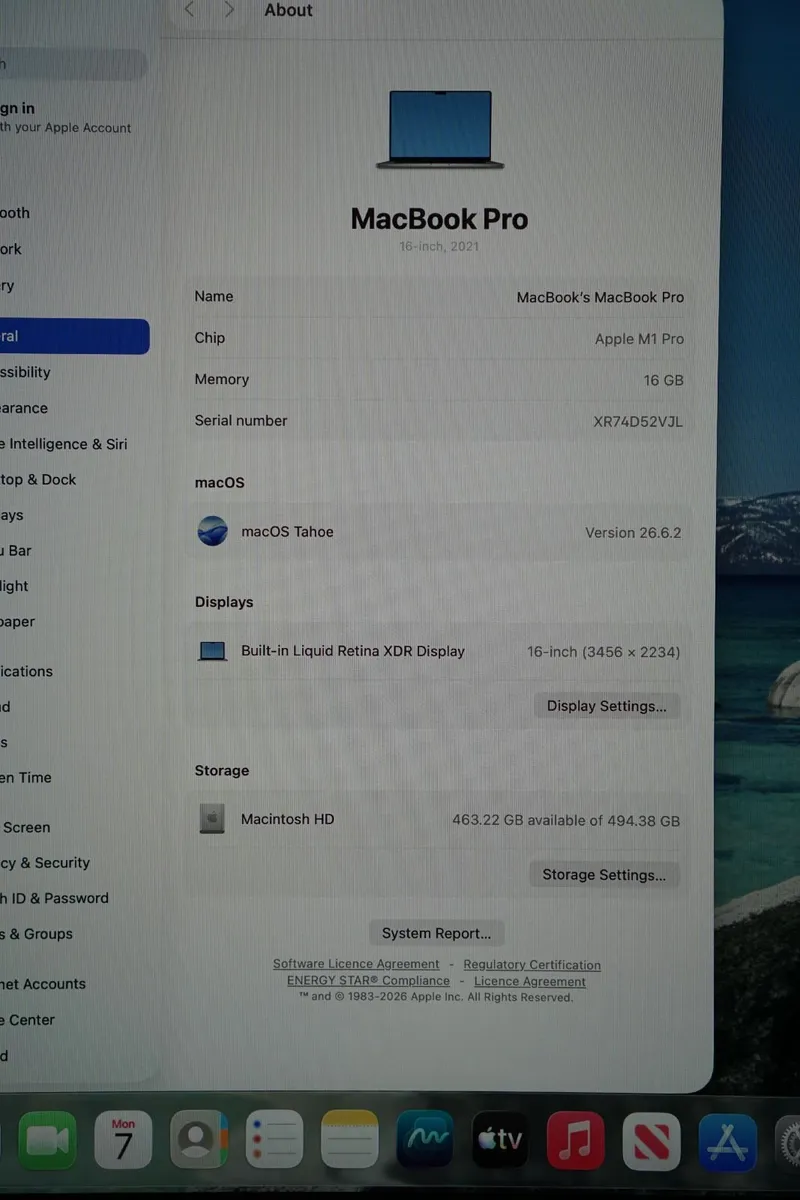
Task: Open Desktop & Dock settings in sidebar
Action: [x=40, y=480]
